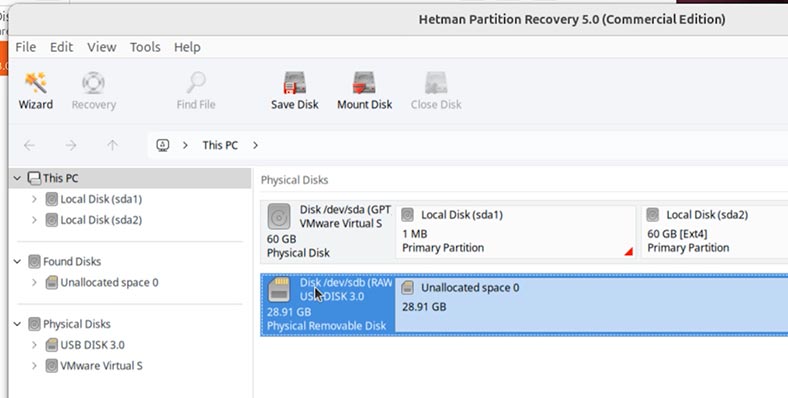Click the Unallocated space 0 tree icon
The height and width of the screenshot is (398, 788).
[x=51, y=282]
